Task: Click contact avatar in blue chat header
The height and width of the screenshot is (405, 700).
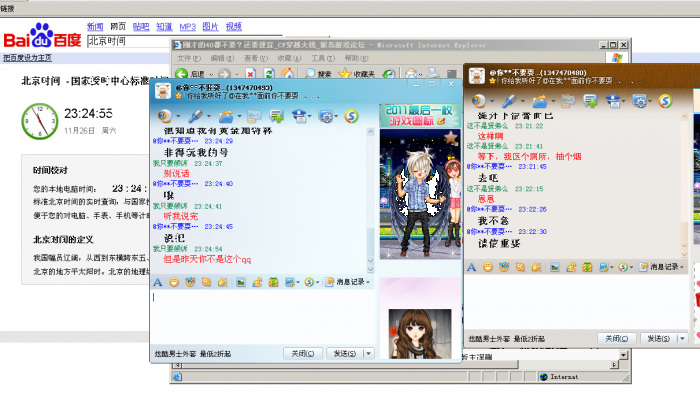Action: pyautogui.click(x=163, y=91)
